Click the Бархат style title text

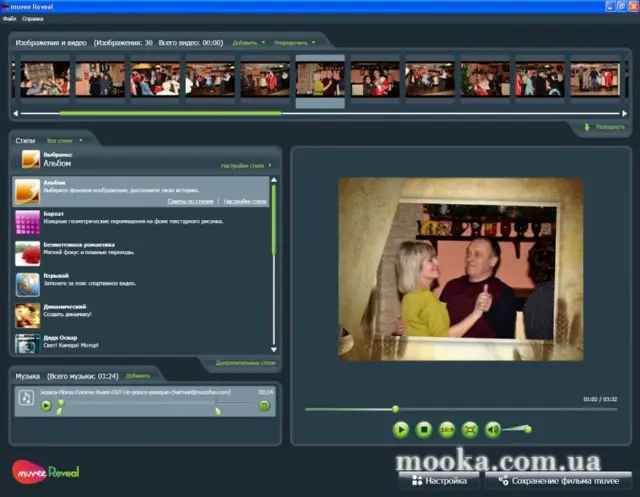pyautogui.click(x=53, y=213)
